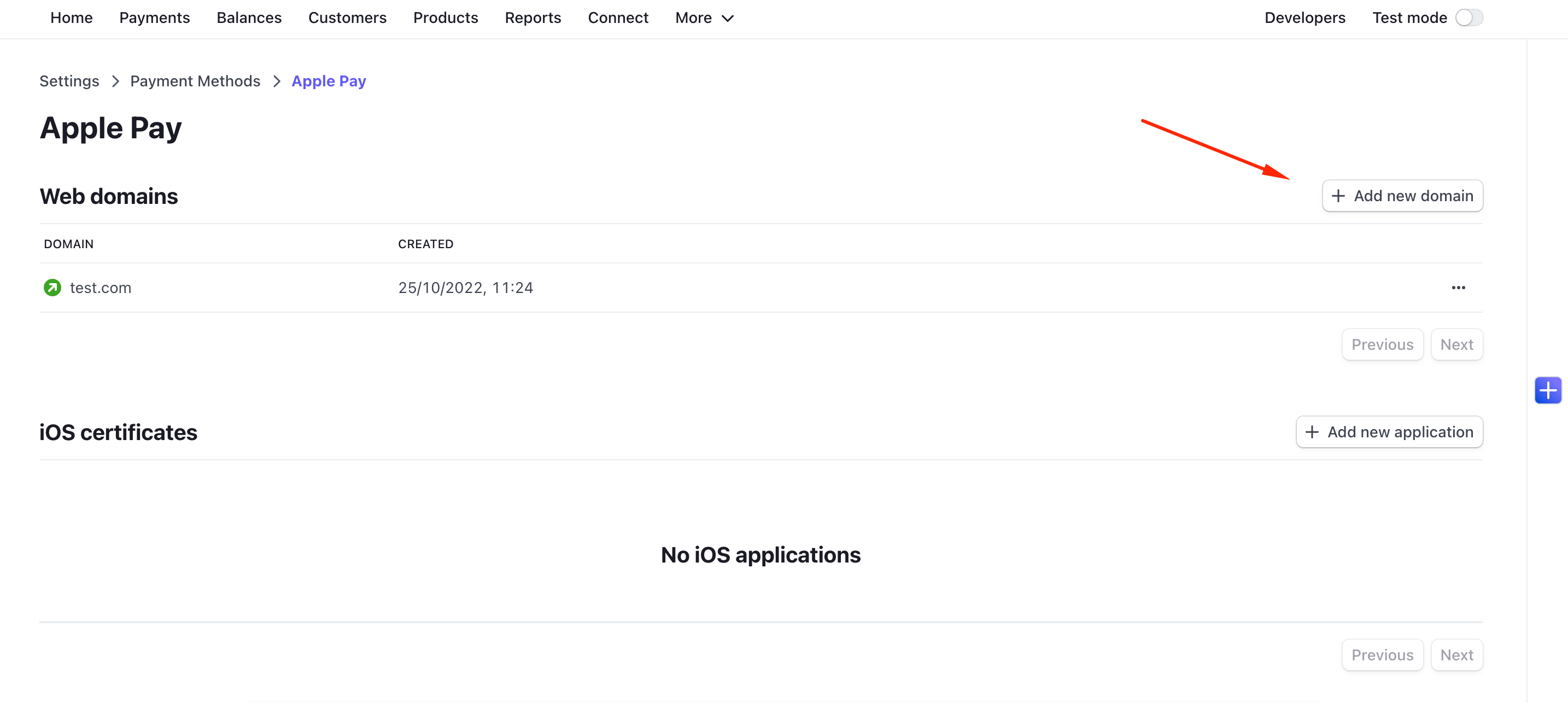Click Next under iOS certificates
1568x703 pixels.
[x=1456, y=655]
